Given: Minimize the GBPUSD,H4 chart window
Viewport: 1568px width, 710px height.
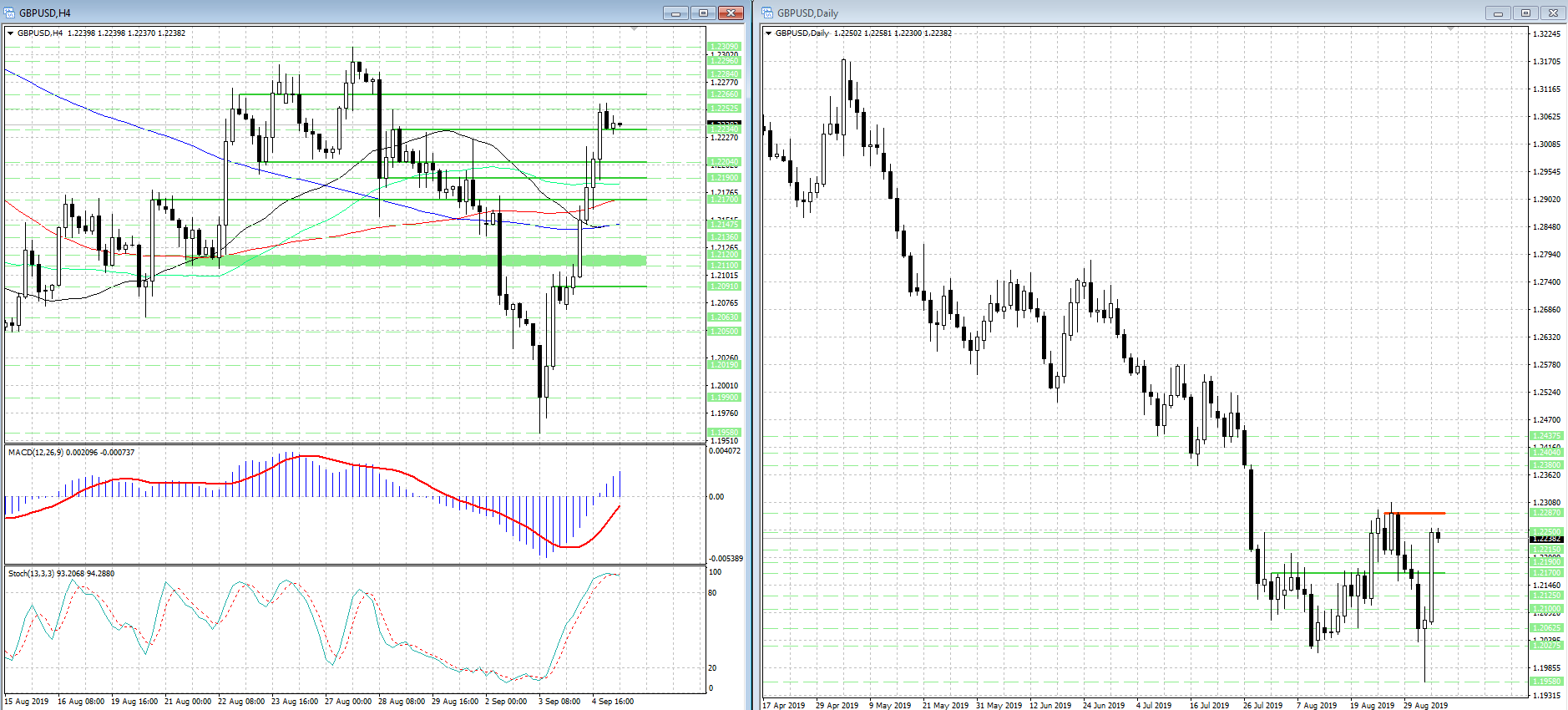Looking at the screenshot, I should coord(675,13).
